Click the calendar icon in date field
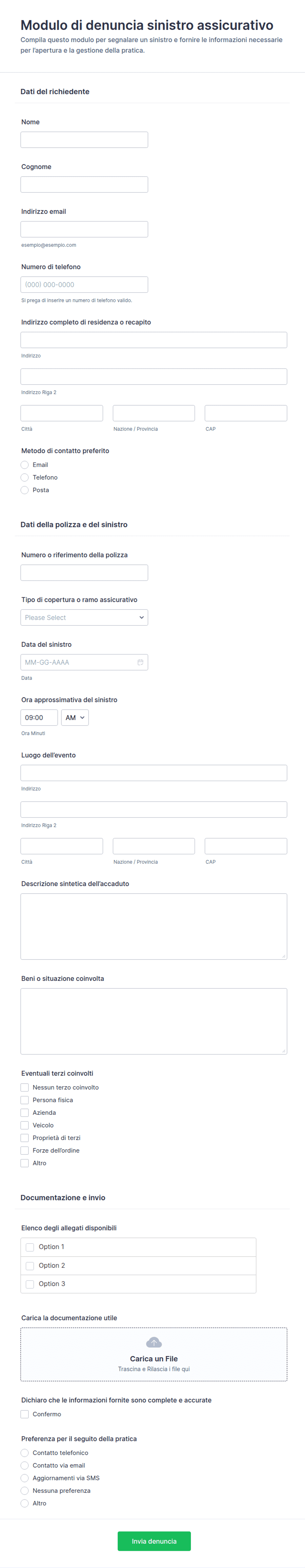305x1568 pixels. point(140,662)
